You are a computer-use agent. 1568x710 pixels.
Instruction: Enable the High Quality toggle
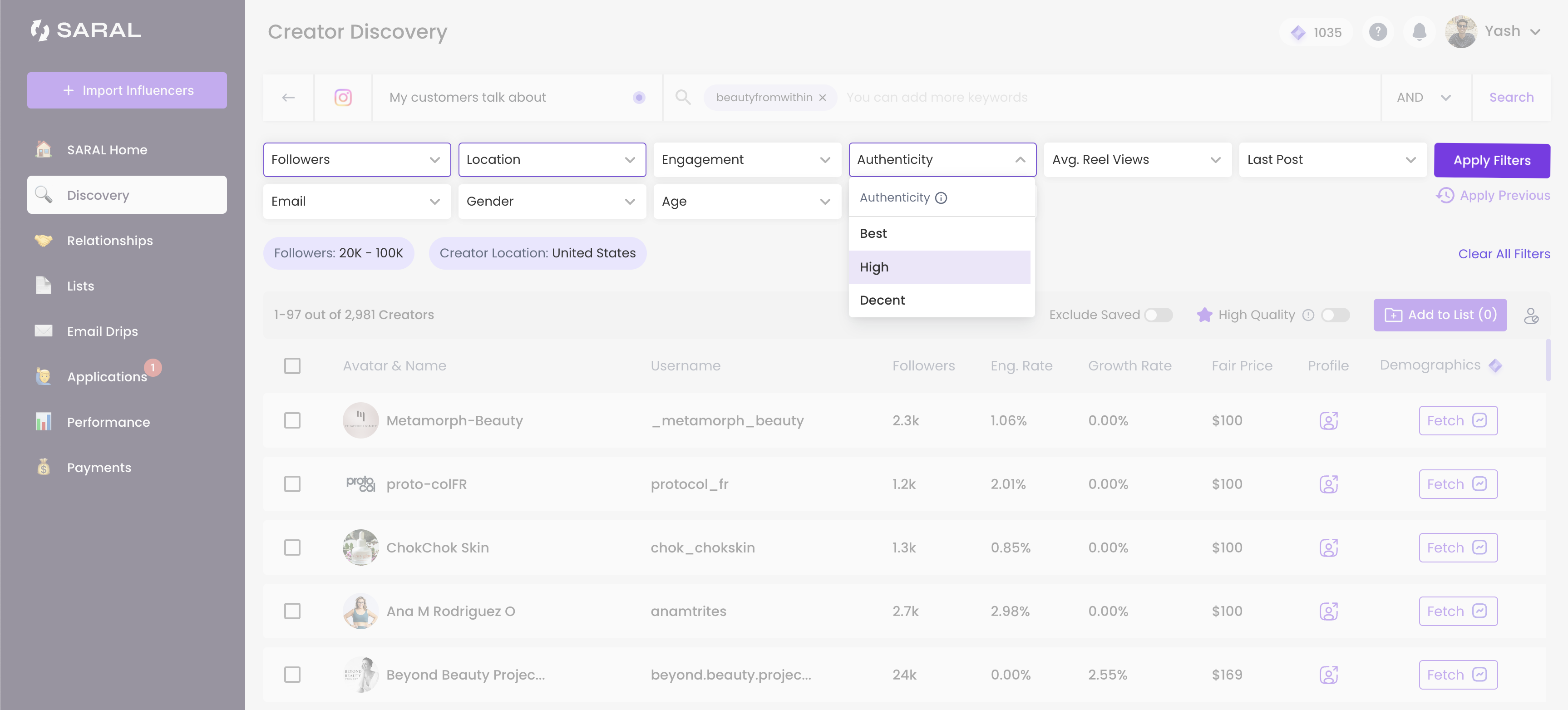tap(1336, 315)
